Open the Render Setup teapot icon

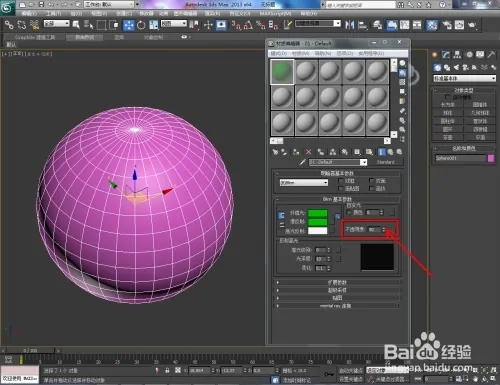446,25
